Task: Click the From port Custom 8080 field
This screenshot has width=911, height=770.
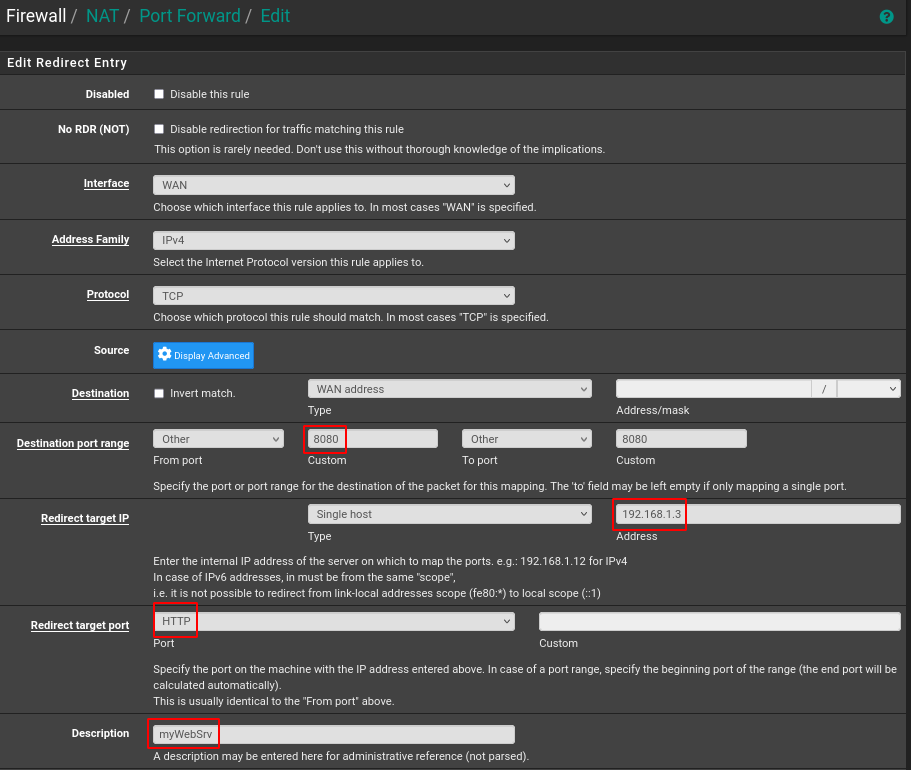Action: tap(372, 439)
